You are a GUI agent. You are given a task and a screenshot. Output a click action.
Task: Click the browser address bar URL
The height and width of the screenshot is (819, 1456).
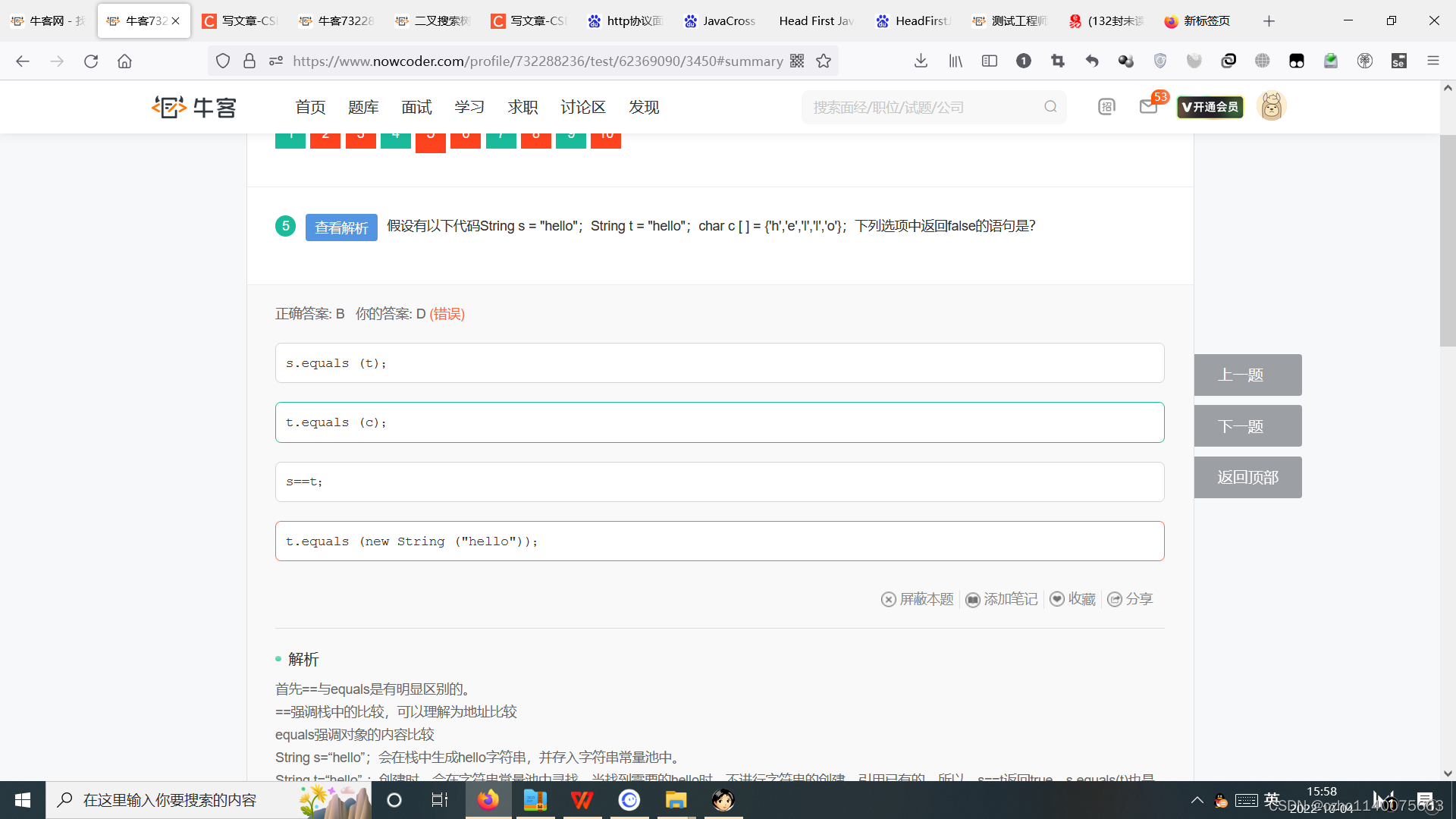tap(538, 61)
